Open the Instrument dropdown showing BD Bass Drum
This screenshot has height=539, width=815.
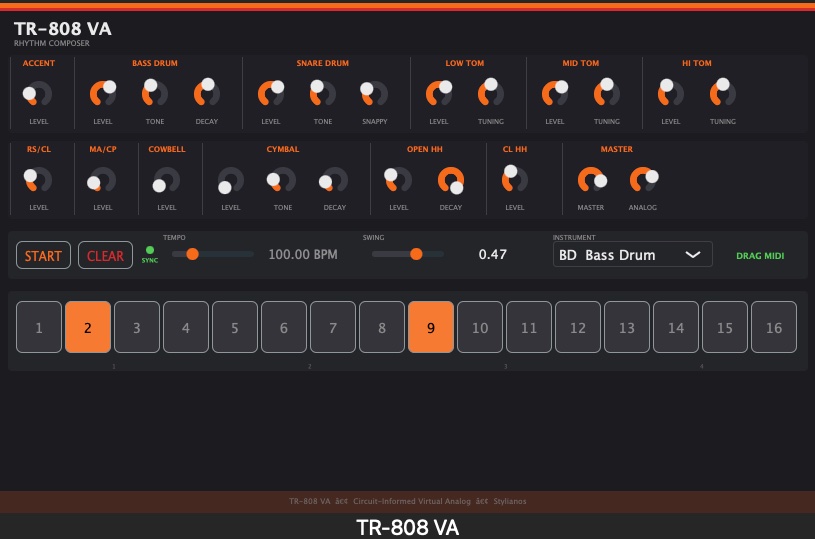[x=633, y=255]
